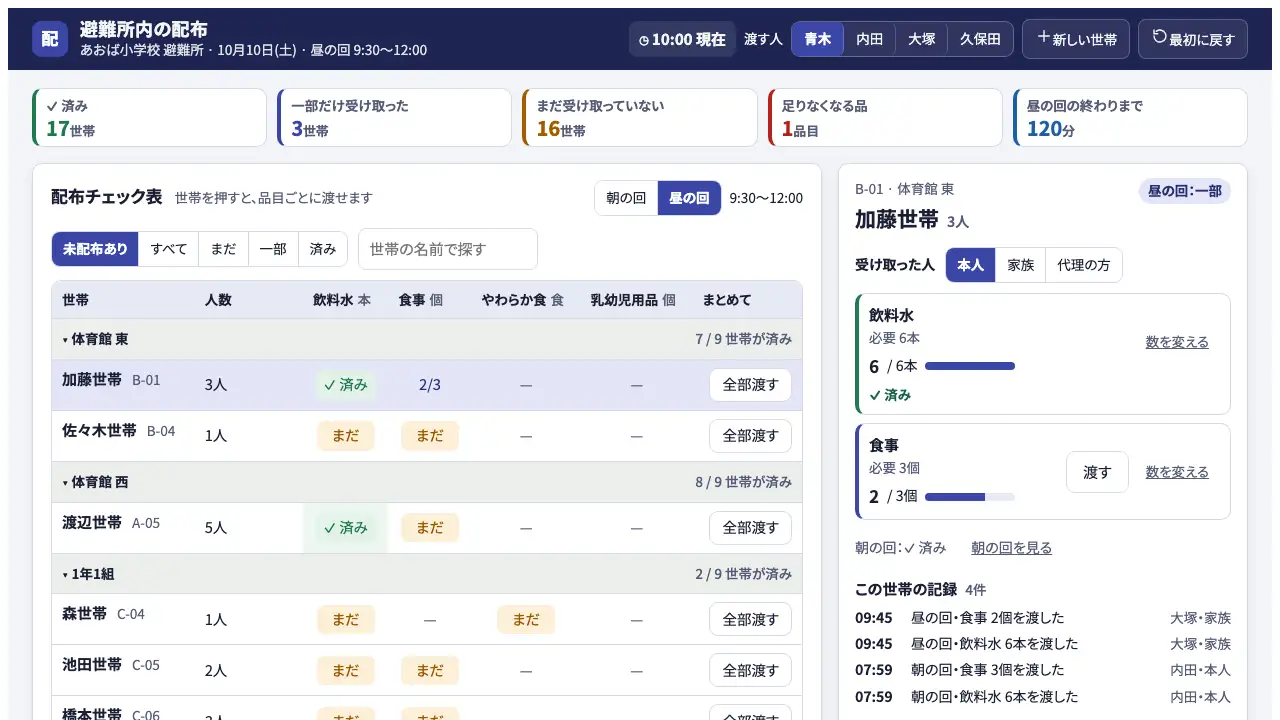Click the やわらか食 まだ chip for 森世帯
Viewport: 1280px width, 720px height.
(526, 619)
